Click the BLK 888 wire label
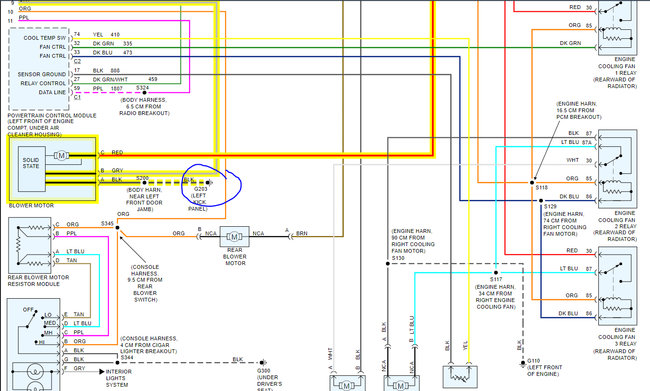650x391 pixels. coord(106,70)
